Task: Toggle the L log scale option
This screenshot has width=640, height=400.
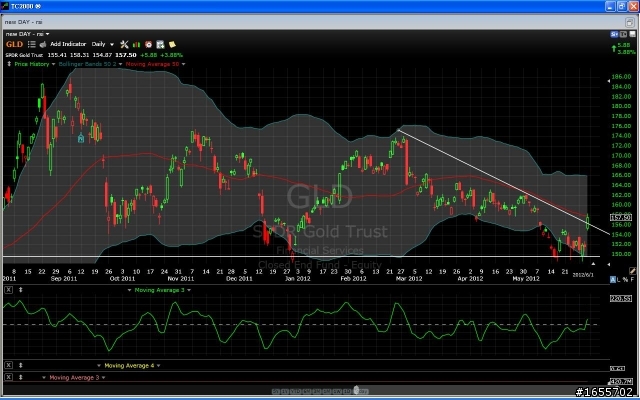Action: coord(619,280)
